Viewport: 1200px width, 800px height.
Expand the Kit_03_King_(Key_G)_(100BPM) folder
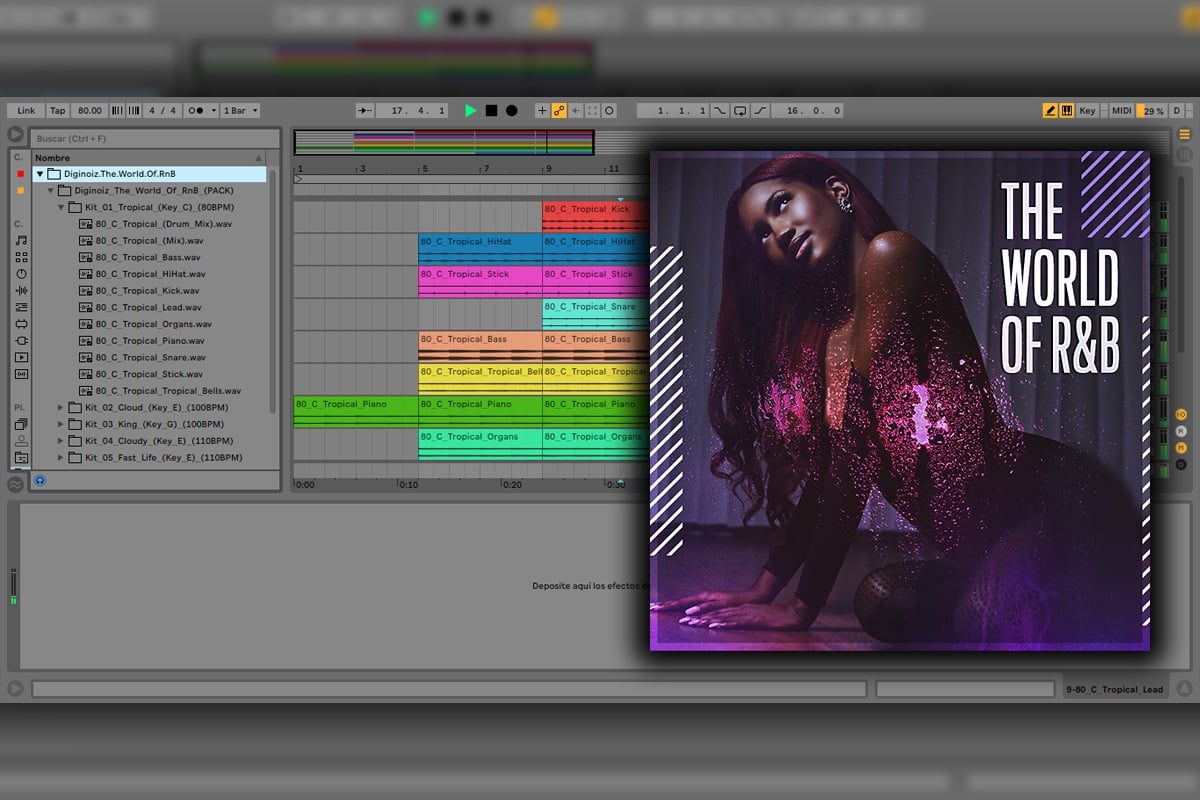tap(61, 424)
